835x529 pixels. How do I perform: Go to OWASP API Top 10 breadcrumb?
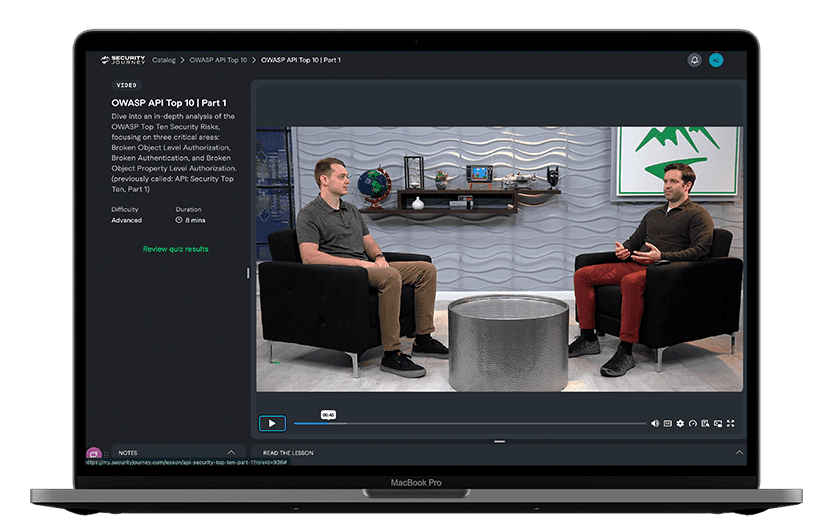[218, 60]
